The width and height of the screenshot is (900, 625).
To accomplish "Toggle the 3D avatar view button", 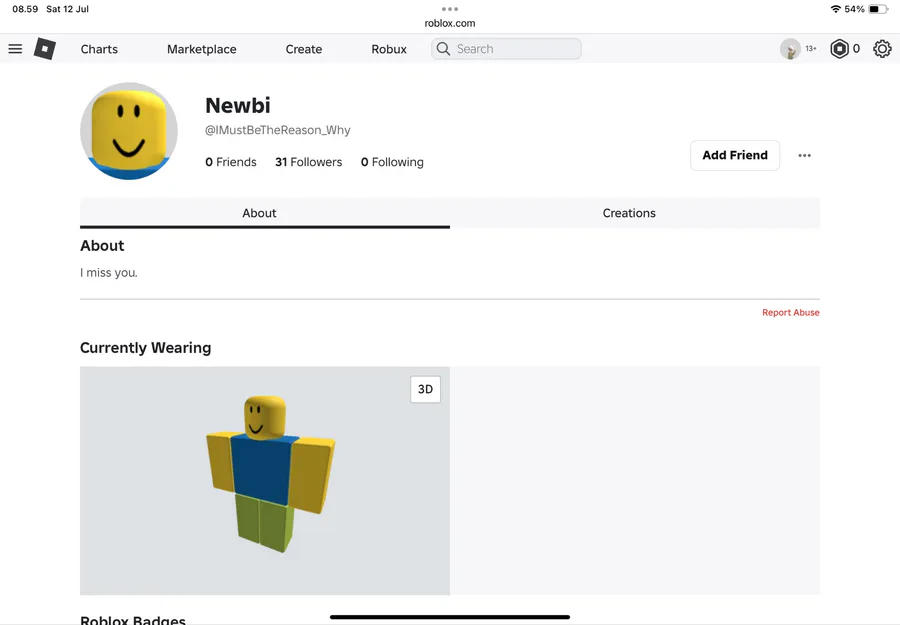I will [425, 389].
